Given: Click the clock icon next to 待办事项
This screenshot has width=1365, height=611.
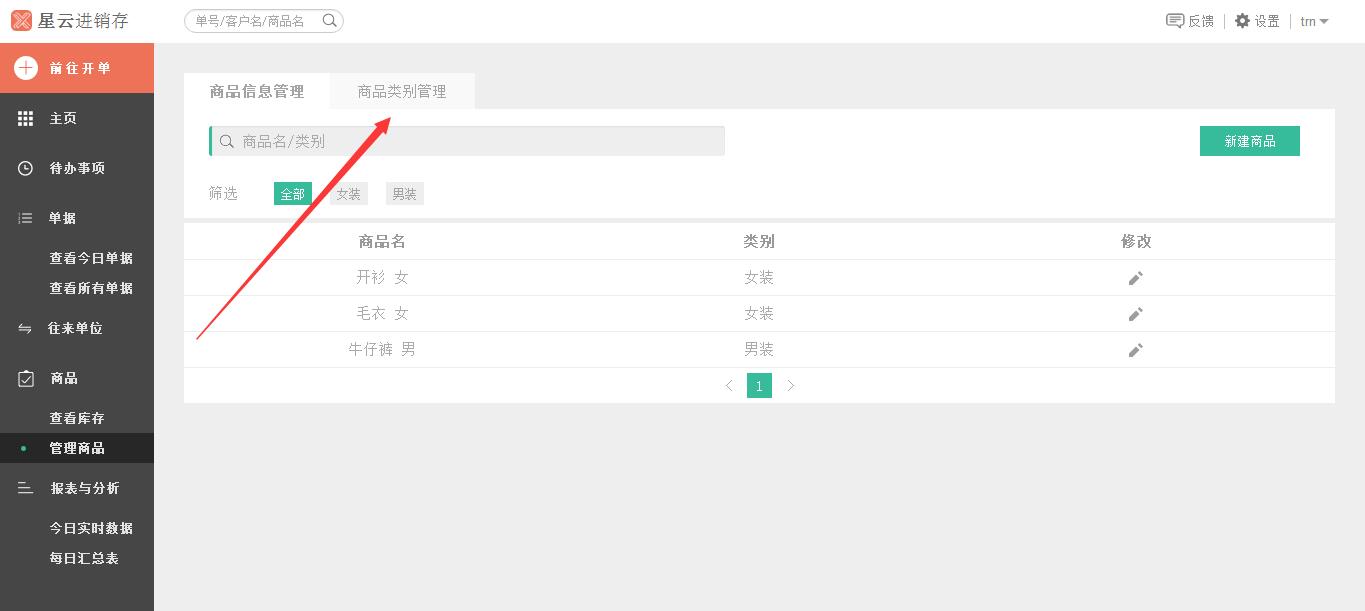Looking at the screenshot, I should click(24, 168).
